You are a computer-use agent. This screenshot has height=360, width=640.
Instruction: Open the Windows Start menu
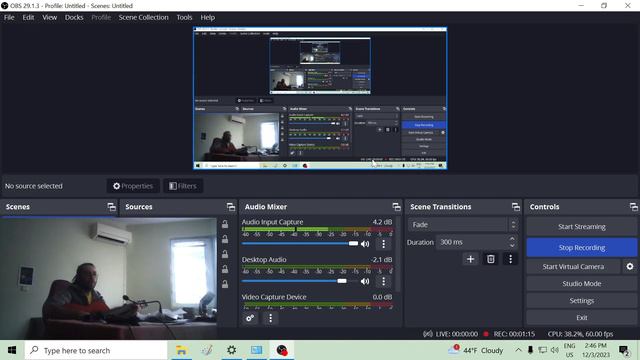12,350
